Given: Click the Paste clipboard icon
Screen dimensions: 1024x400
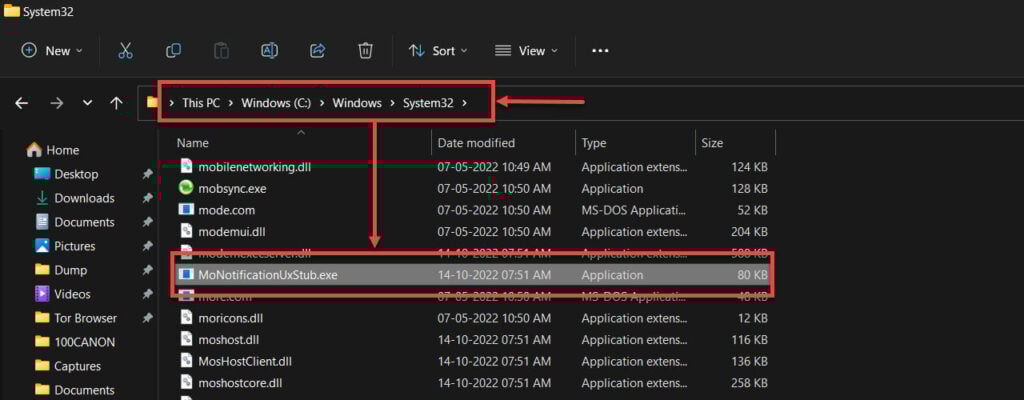Looking at the screenshot, I should tap(221, 51).
